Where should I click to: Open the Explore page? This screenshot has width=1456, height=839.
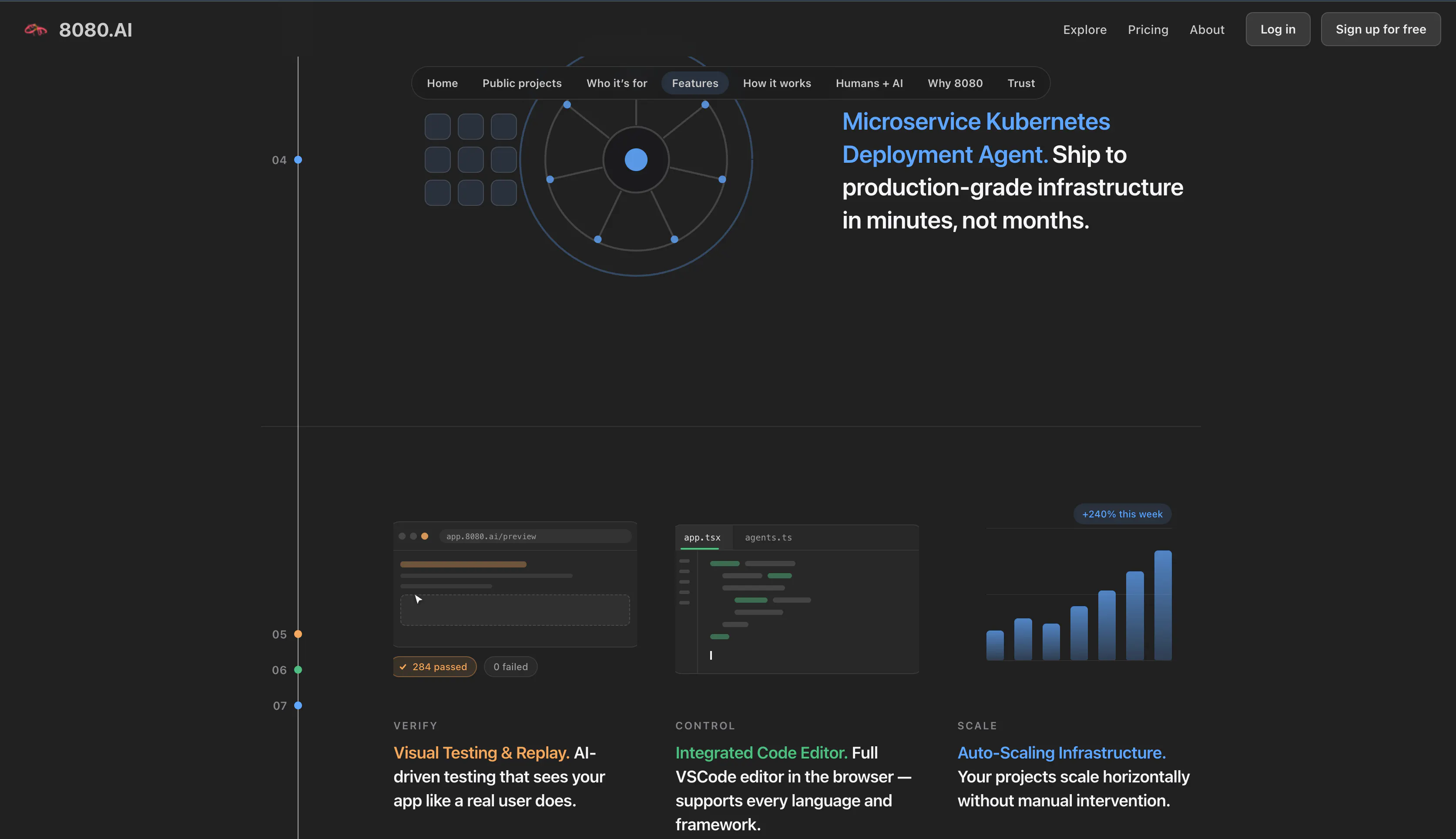pyautogui.click(x=1084, y=30)
